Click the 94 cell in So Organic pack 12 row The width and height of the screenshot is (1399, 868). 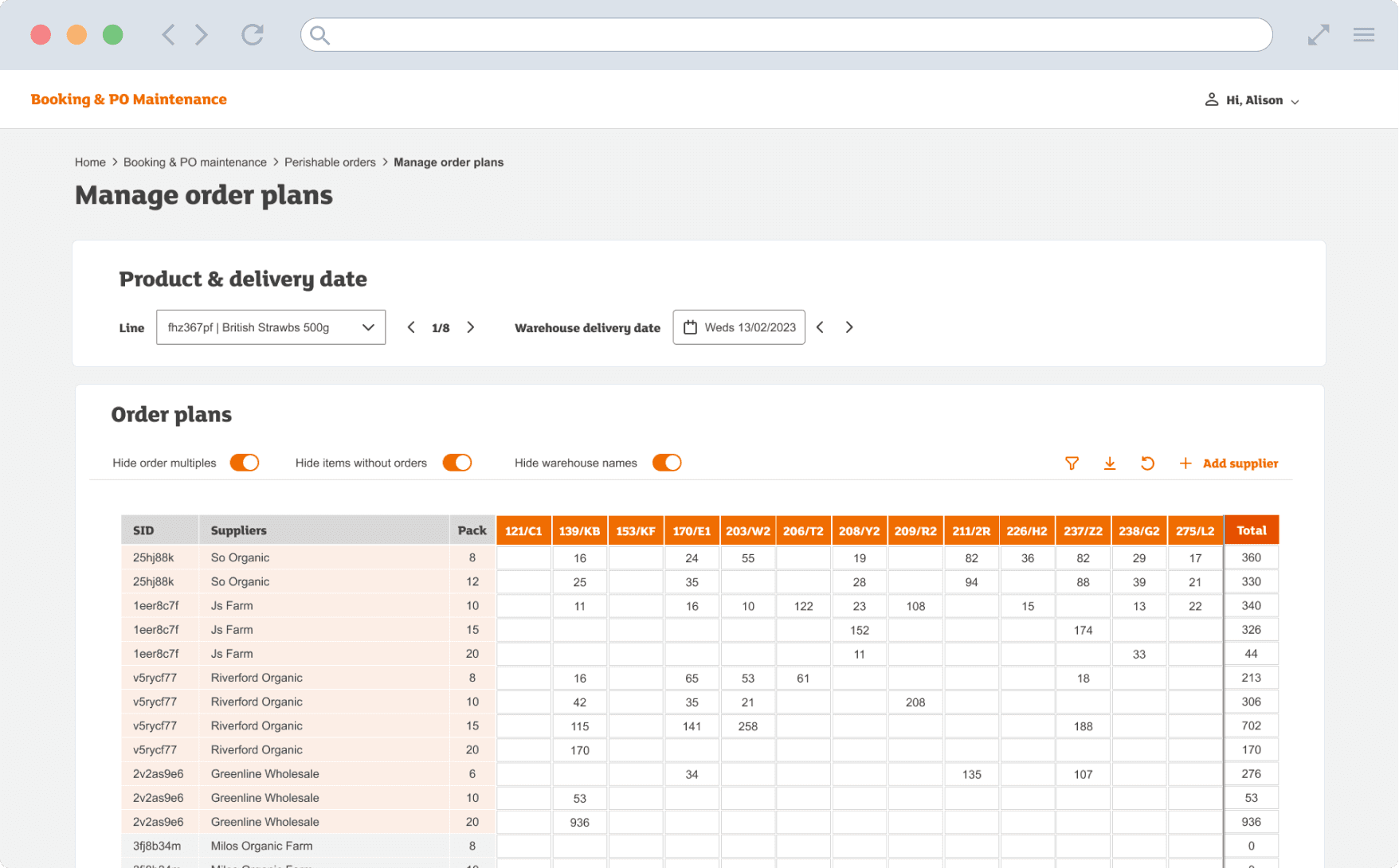[971, 582]
